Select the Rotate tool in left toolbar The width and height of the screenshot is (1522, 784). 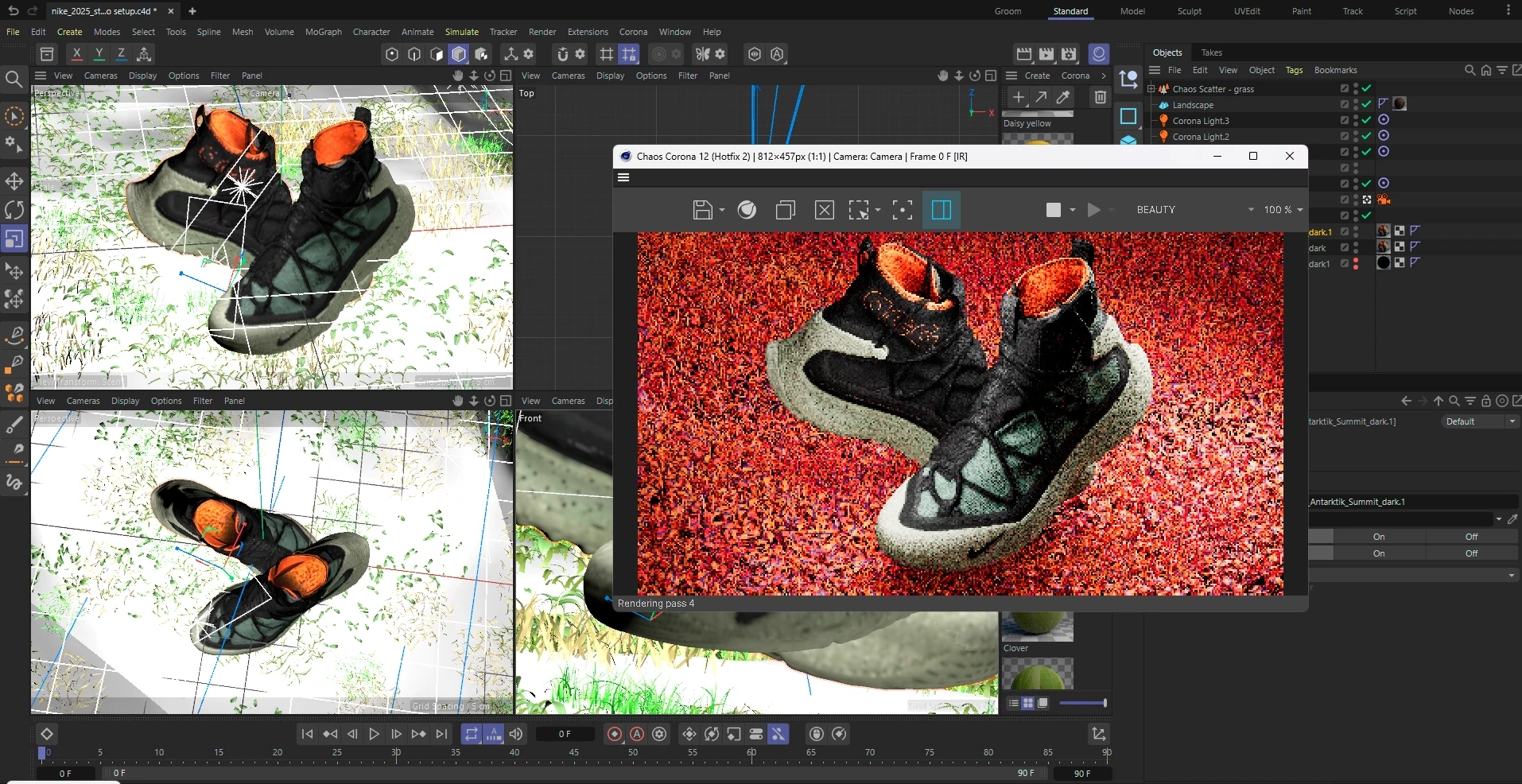14,210
